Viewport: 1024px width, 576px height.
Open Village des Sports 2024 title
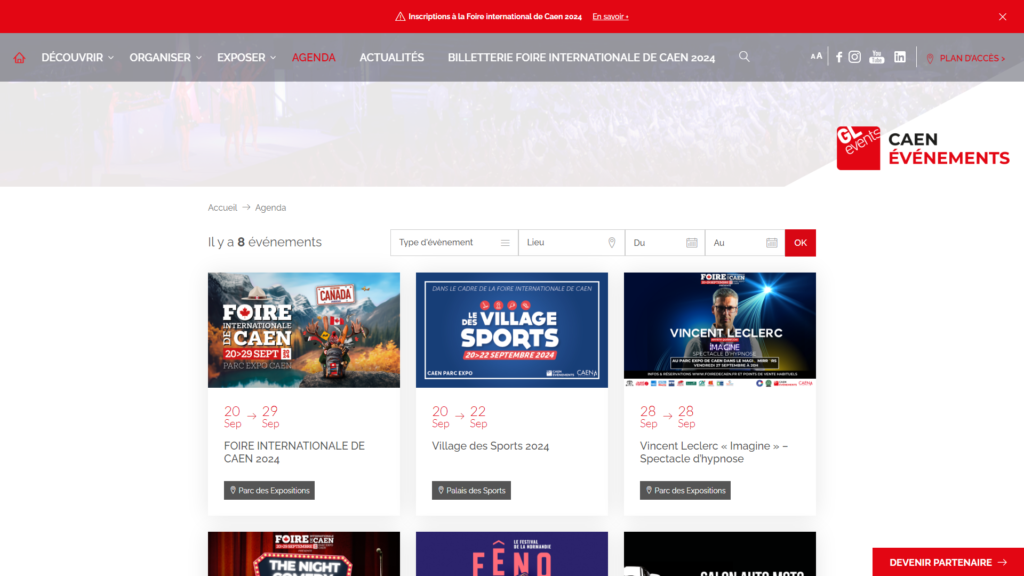[490, 446]
